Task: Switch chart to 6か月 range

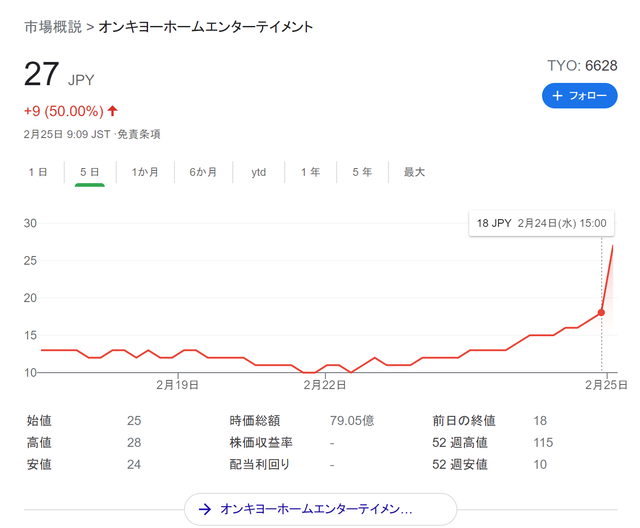Action: click(203, 172)
